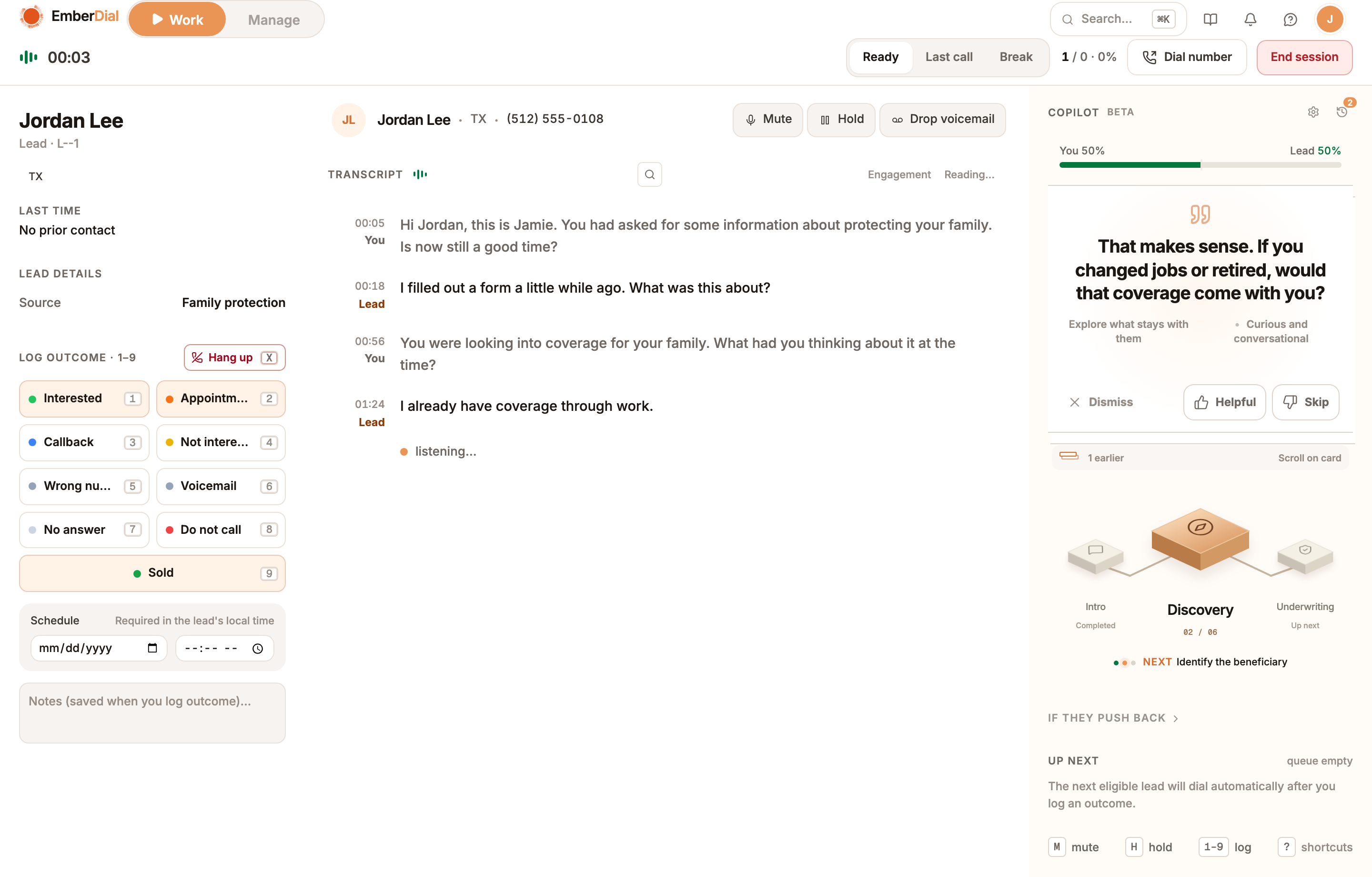
Task: Log outcome Voicemail
Action: point(221,486)
